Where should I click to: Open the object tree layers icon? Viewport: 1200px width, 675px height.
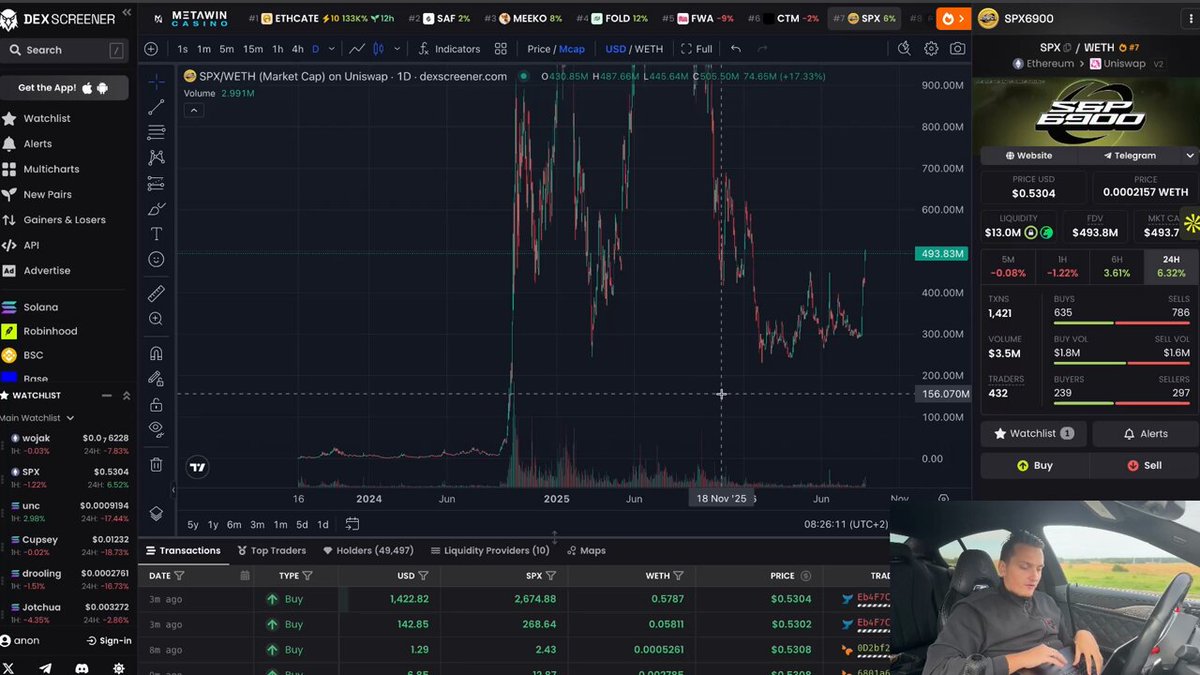click(x=156, y=513)
